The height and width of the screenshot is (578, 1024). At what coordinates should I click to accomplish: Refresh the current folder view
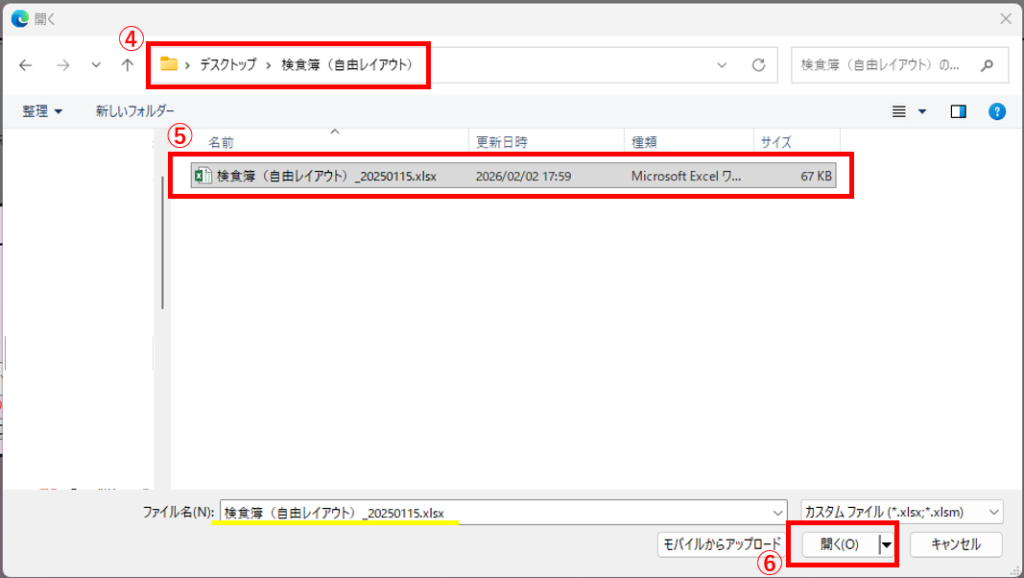point(758,65)
